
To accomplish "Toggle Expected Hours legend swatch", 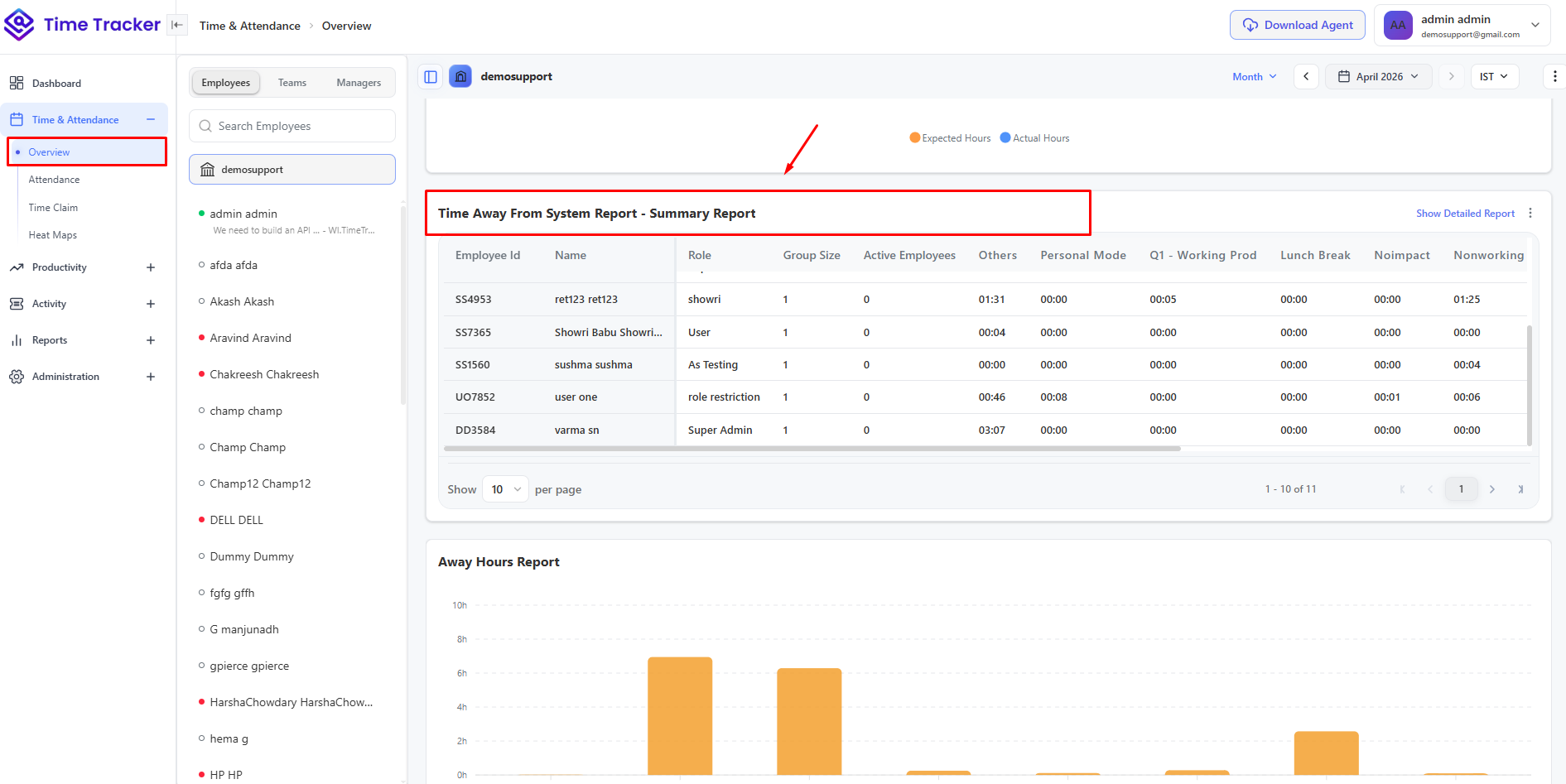I will pos(914,137).
